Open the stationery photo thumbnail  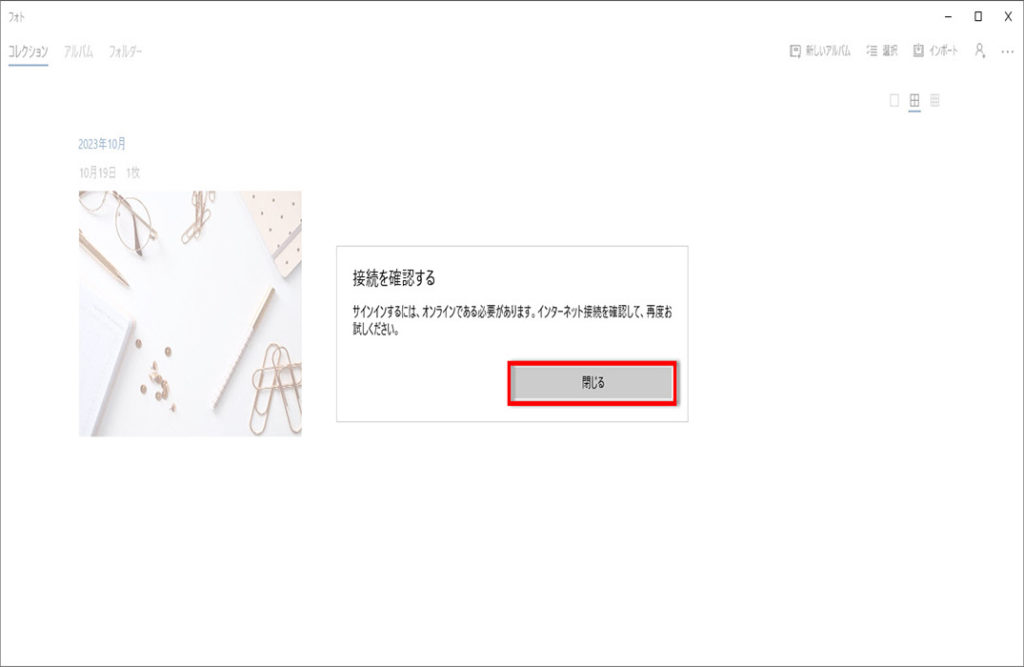(190, 313)
